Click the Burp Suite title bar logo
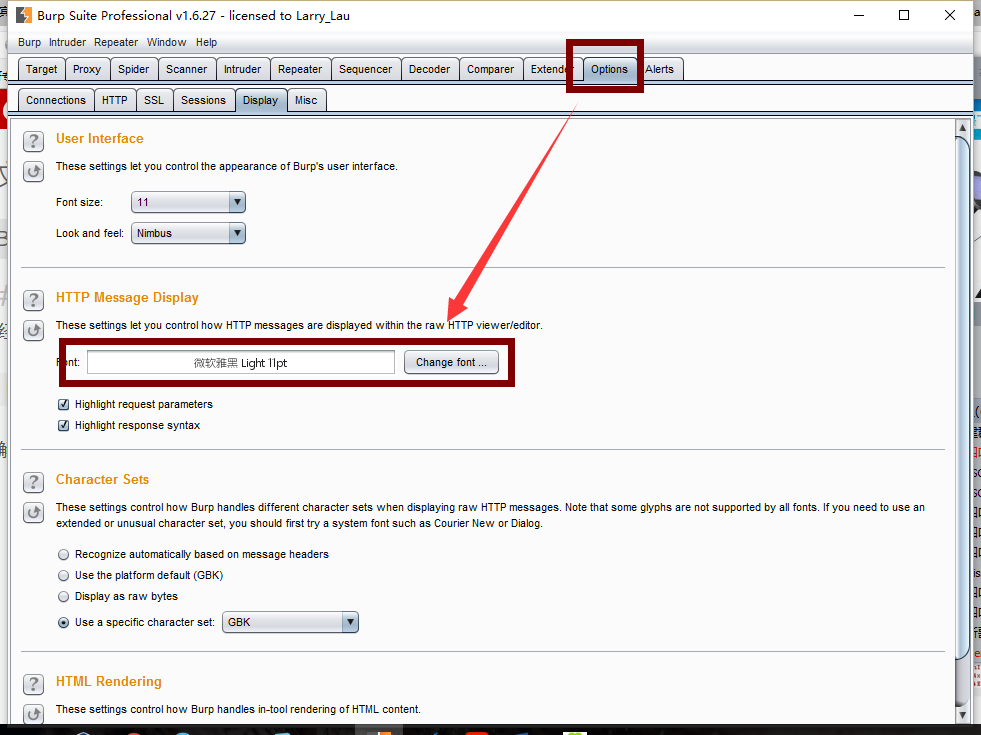The image size is (981, 735). pyautogui.click(x=24, y=15)
